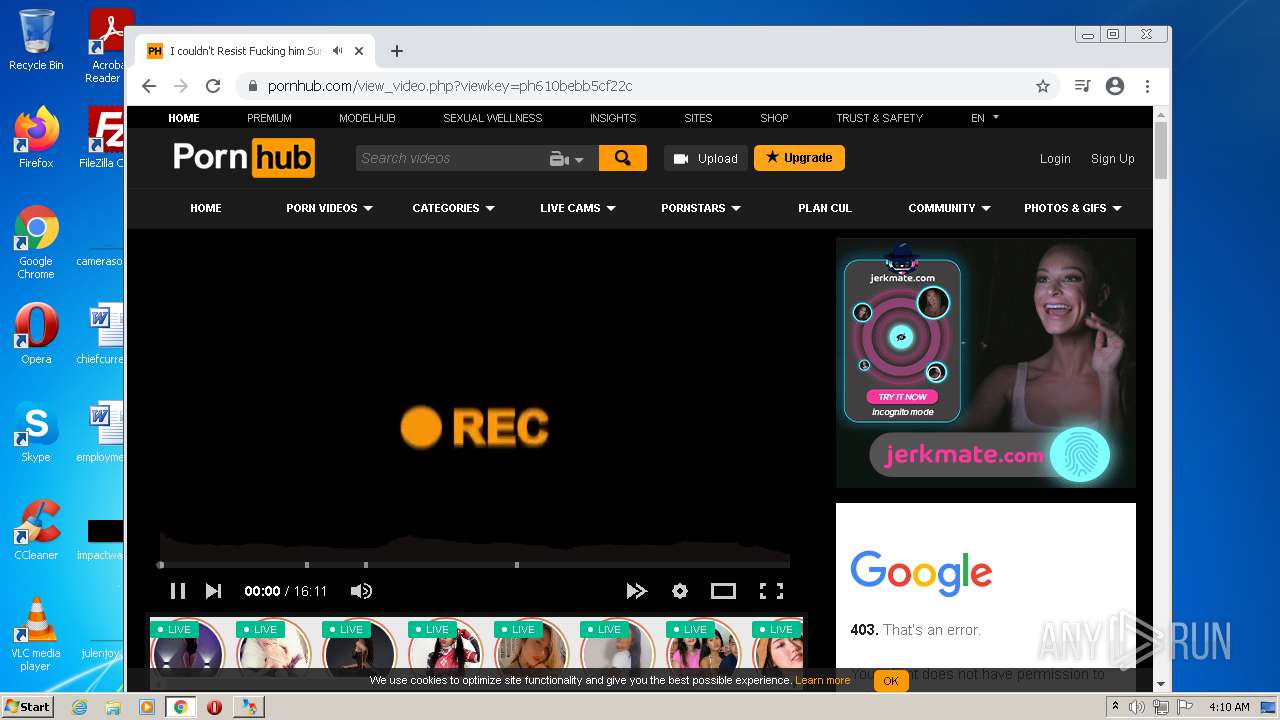
Task: Click the fast-forward double arrow in player
Action: click(x=636, y=591)
